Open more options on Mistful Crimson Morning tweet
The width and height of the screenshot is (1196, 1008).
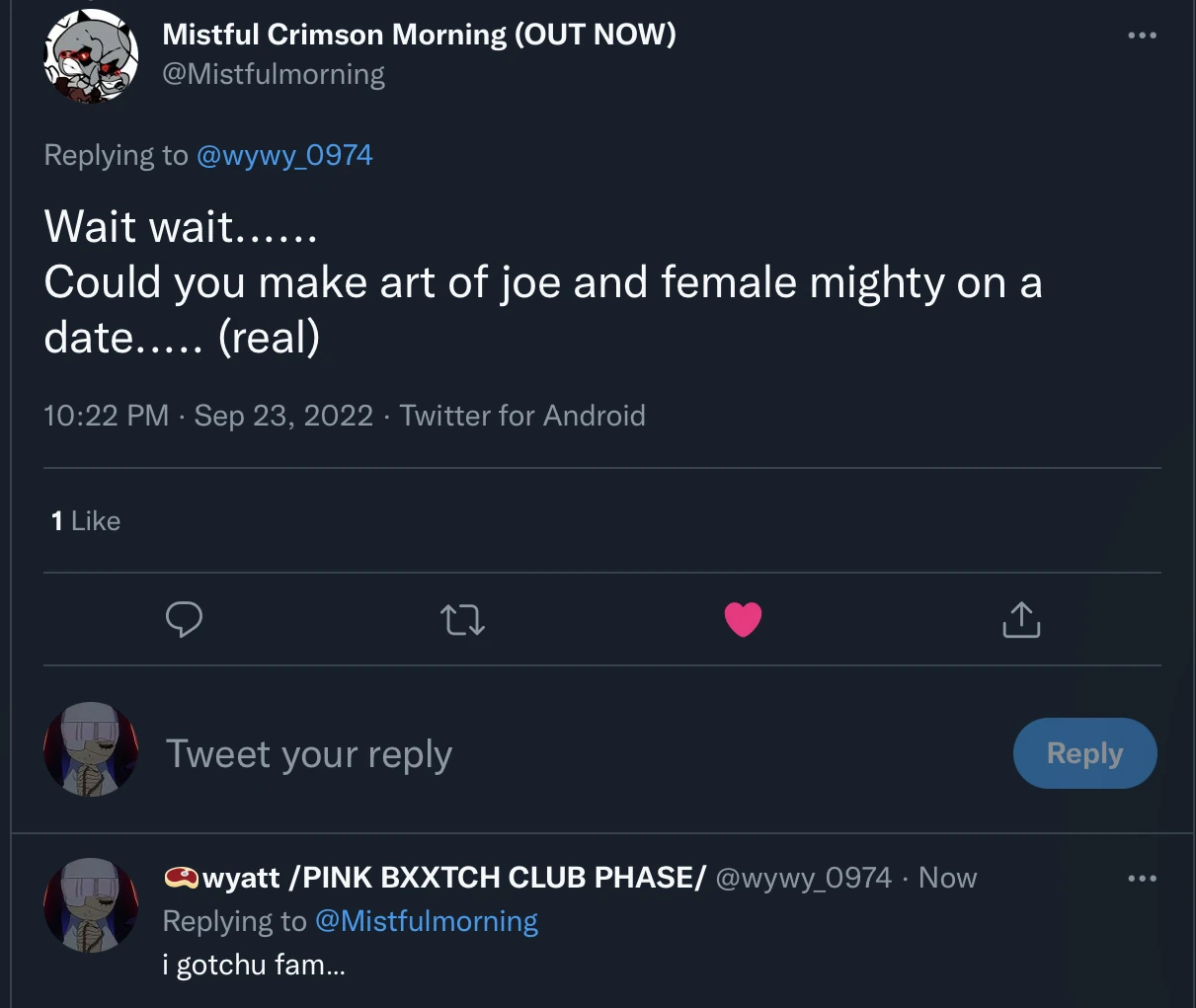coord(1142,36)
